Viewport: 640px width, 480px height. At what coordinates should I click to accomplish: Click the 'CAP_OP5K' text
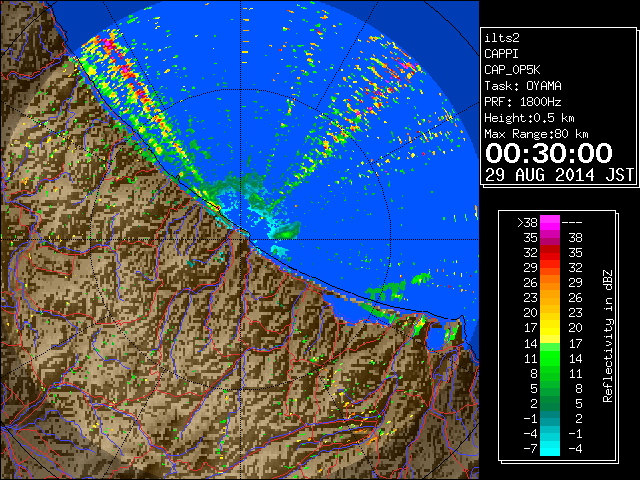point(512,70)
